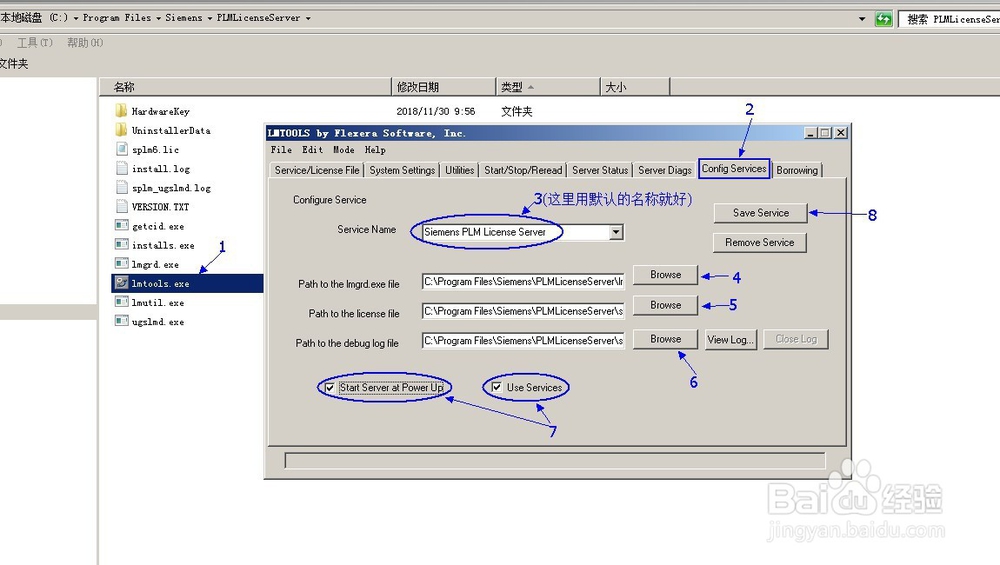This screenshot has height=565, width=1000.
Task: Click the license file path input field
Action: tap(523, 311)
